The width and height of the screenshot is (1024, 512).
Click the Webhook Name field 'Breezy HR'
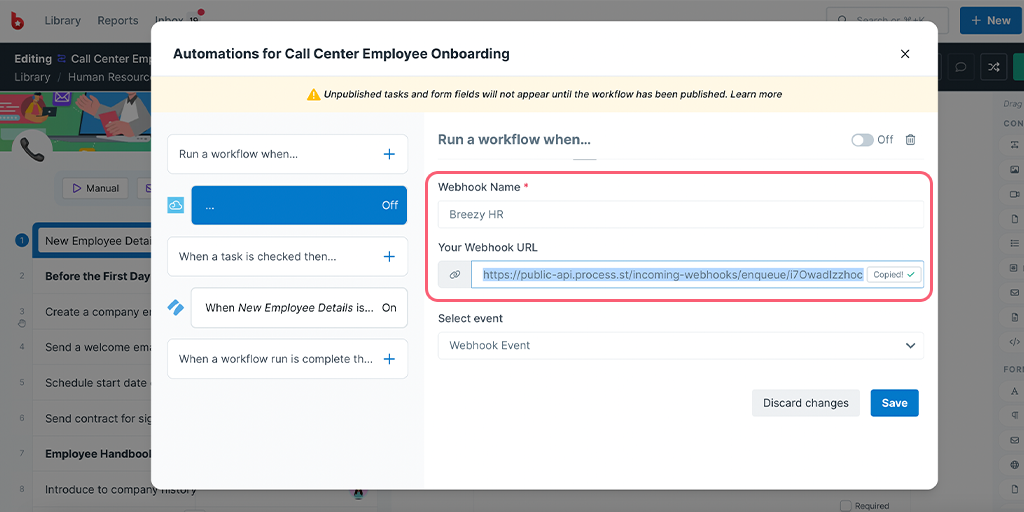680,214
